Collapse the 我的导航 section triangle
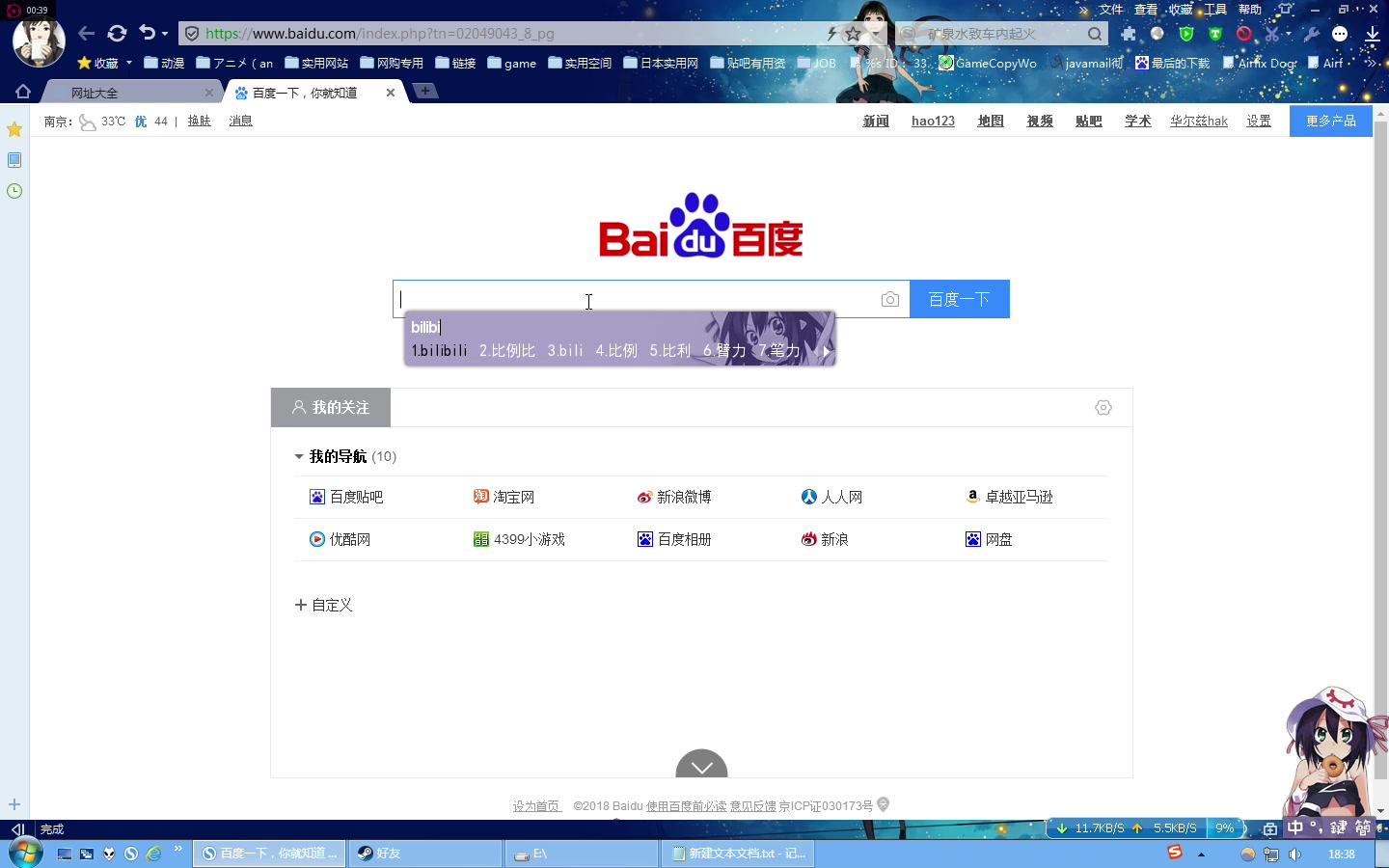 (x=299, y=456)
